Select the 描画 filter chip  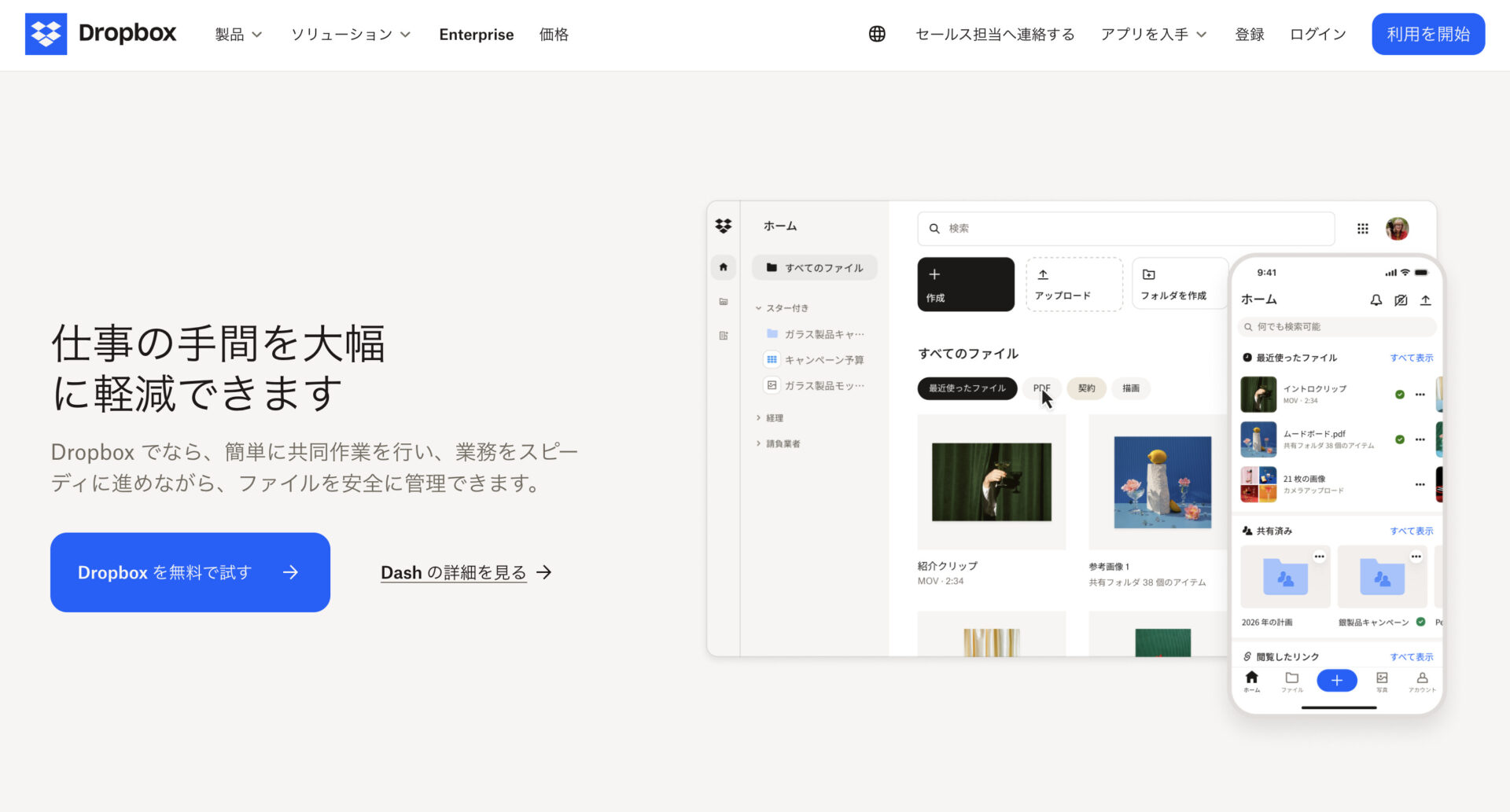point(1131,388)
